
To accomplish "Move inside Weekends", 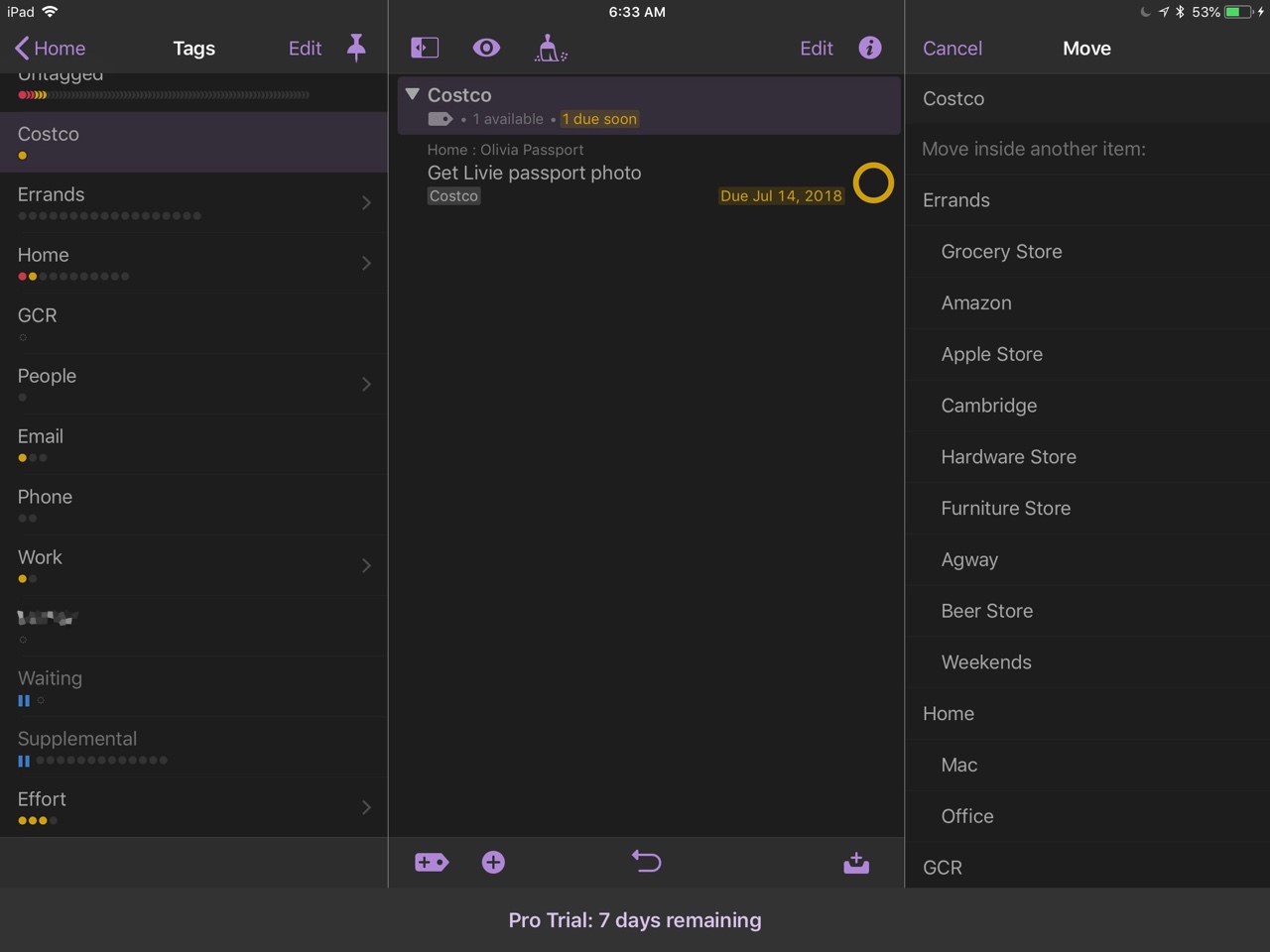I will point(1087,662).
